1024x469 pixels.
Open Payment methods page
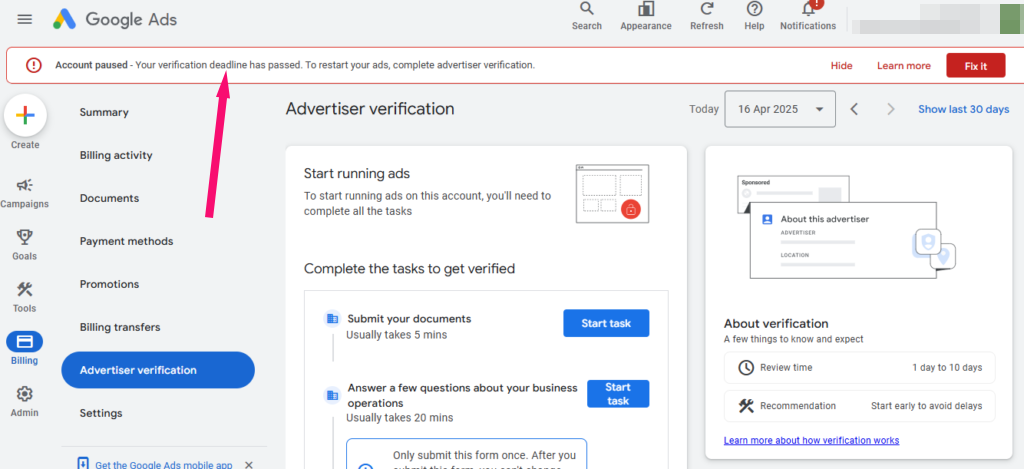[126, 241]
